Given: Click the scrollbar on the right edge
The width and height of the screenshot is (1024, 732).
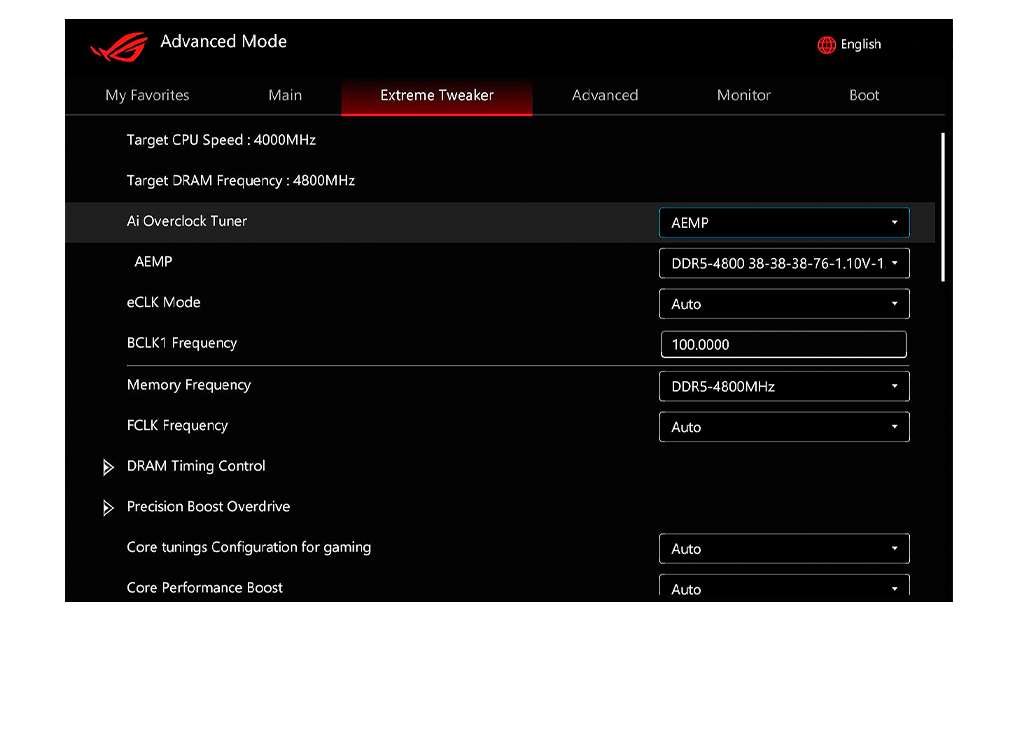Looking at the screenshot, I should pyautogui.click(x=944, y=200).
